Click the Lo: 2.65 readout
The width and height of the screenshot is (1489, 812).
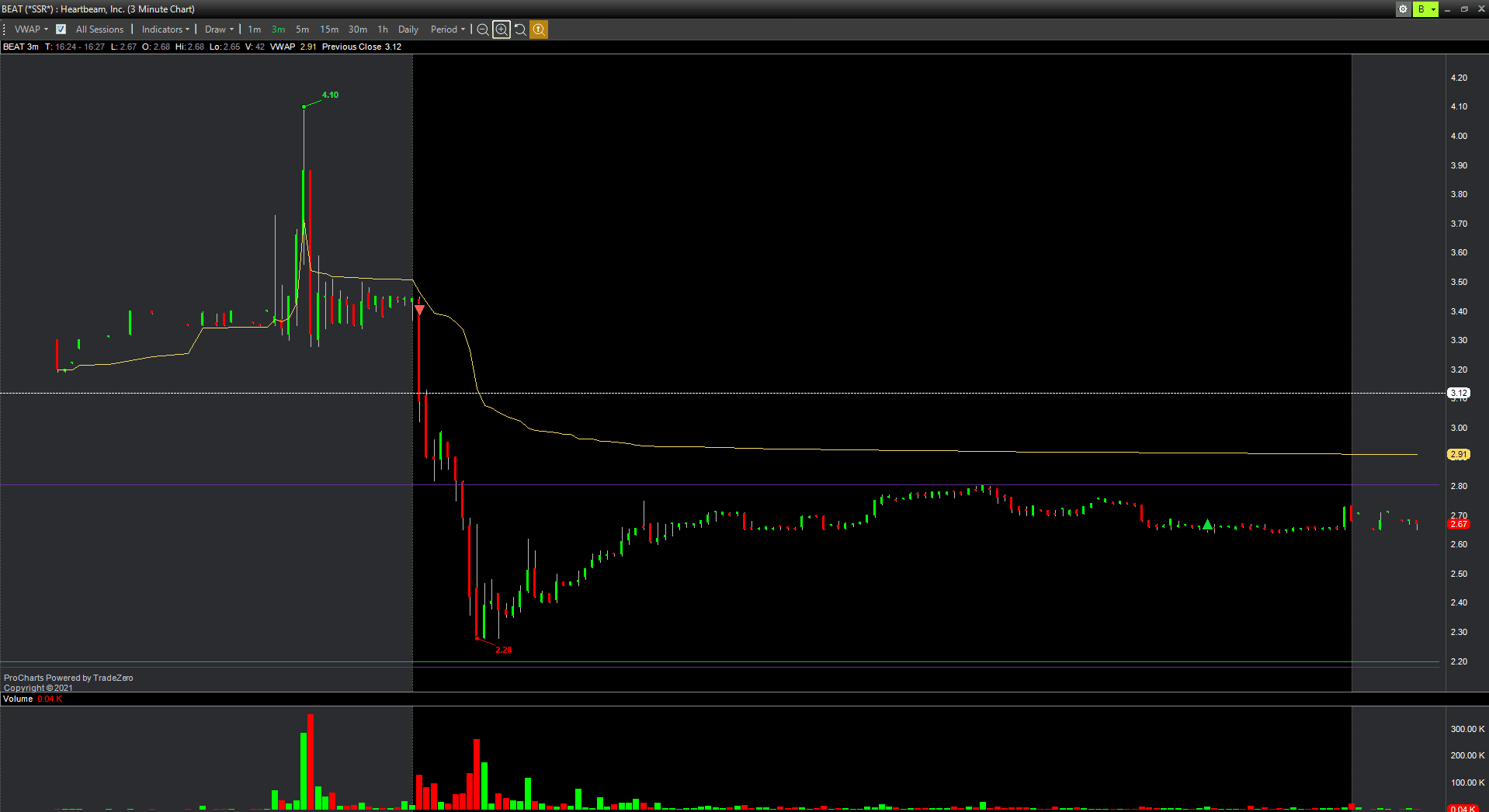[224, 47]
